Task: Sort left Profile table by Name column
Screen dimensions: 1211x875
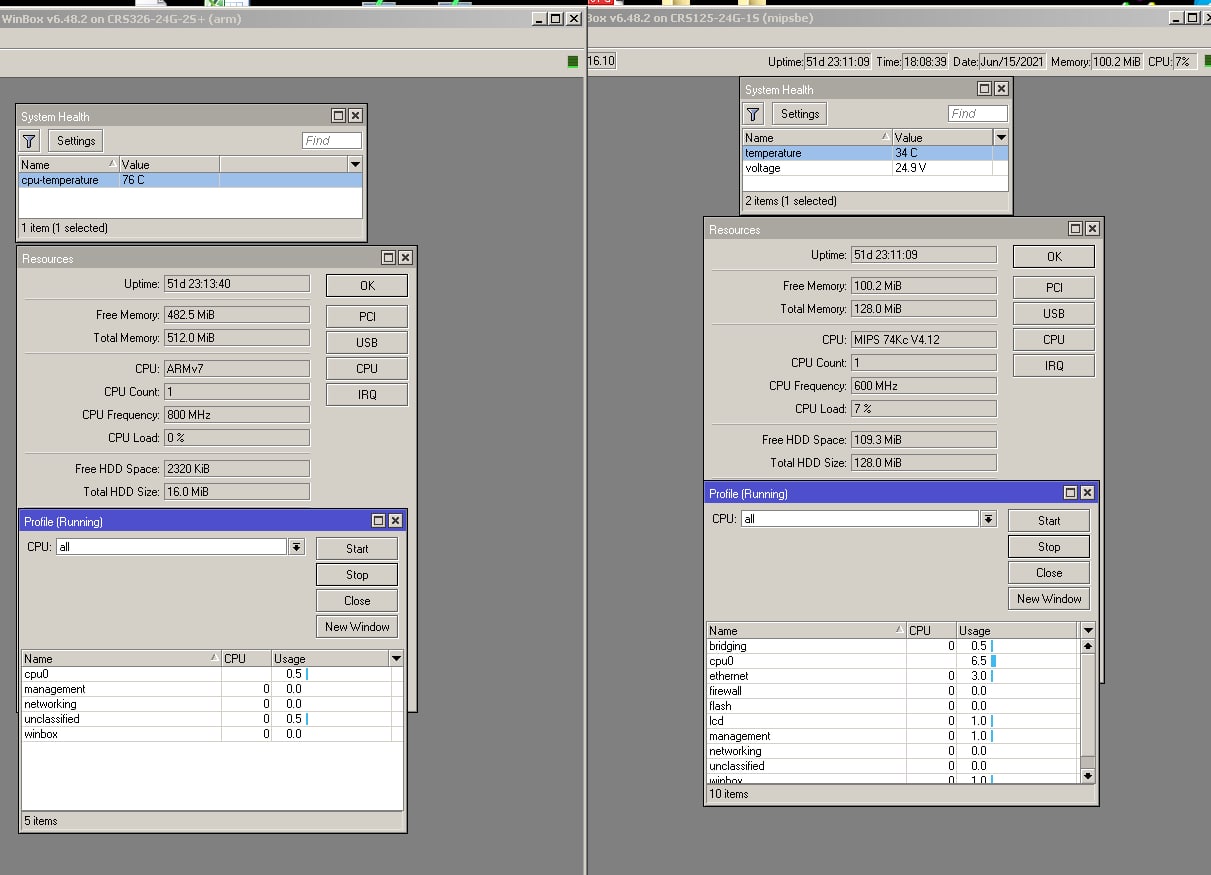Action: point(121,659)
